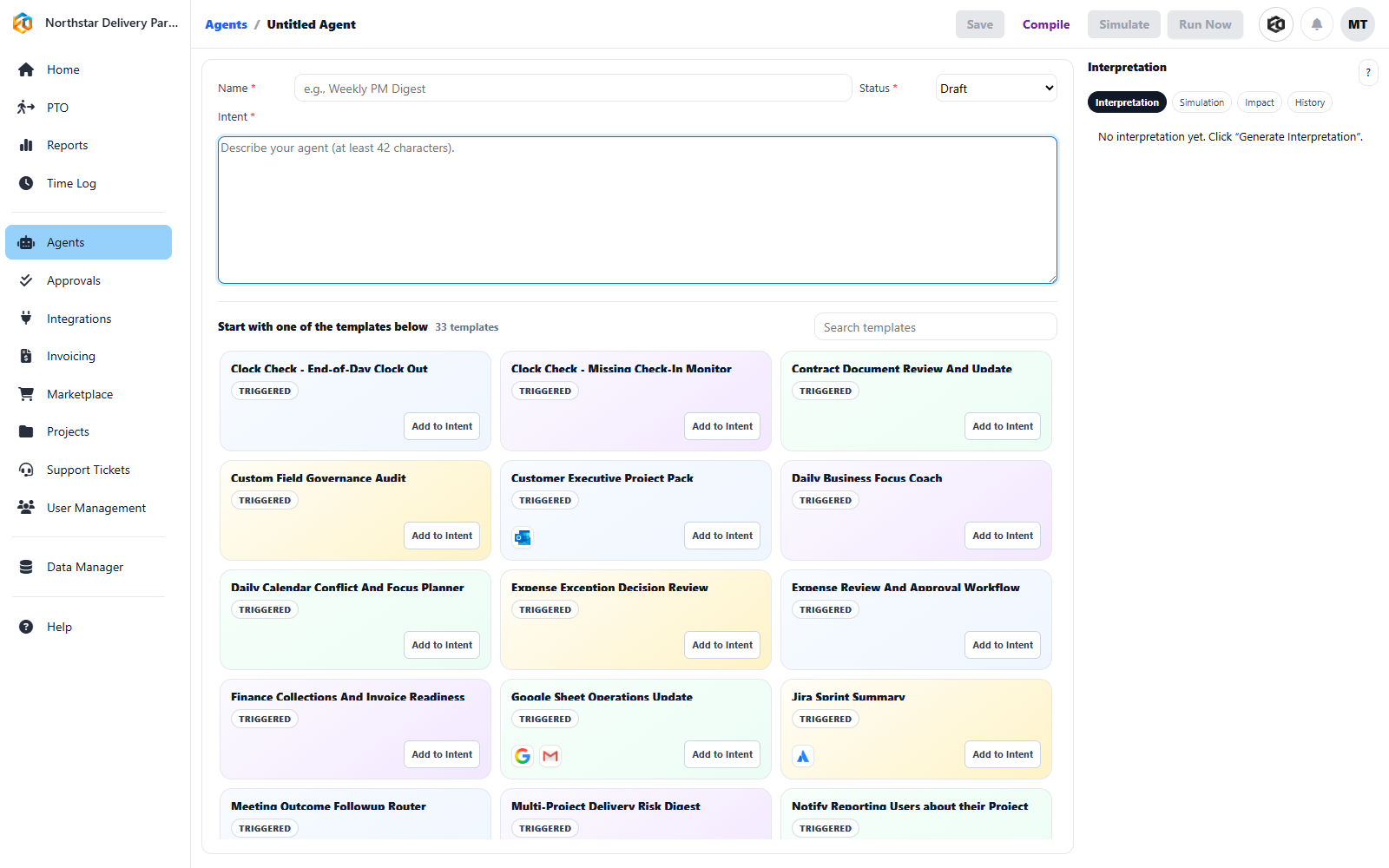Select the Agents robot icon
1389x868 pixels.
click(26, 242)
